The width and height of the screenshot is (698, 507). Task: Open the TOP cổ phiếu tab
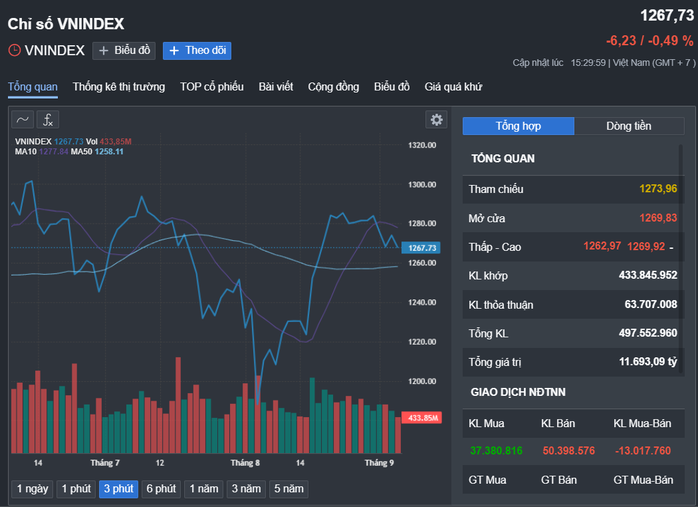coord(211,87)
